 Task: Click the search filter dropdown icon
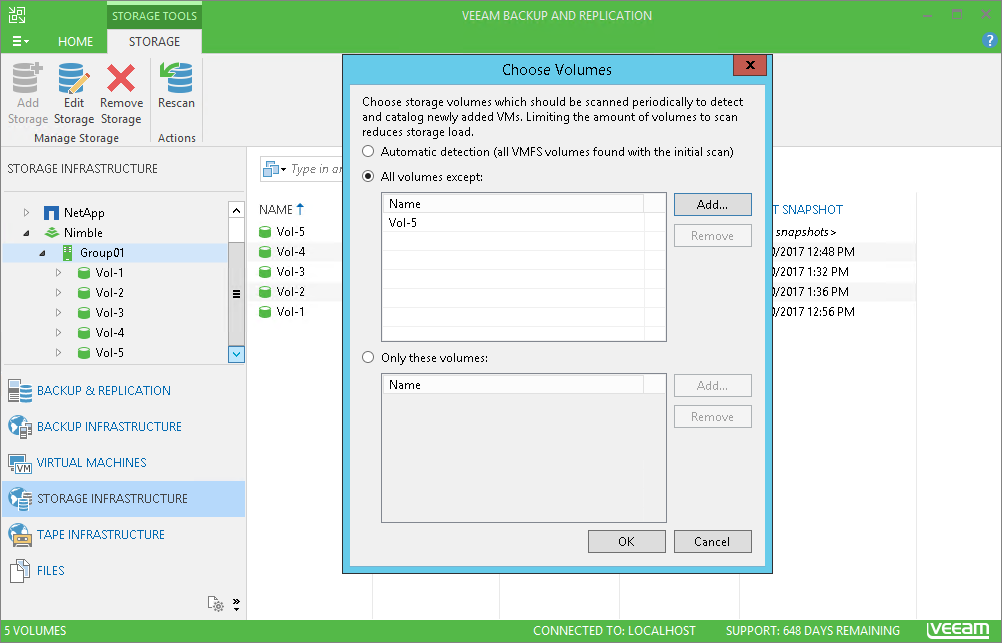(x=274, y=169)
